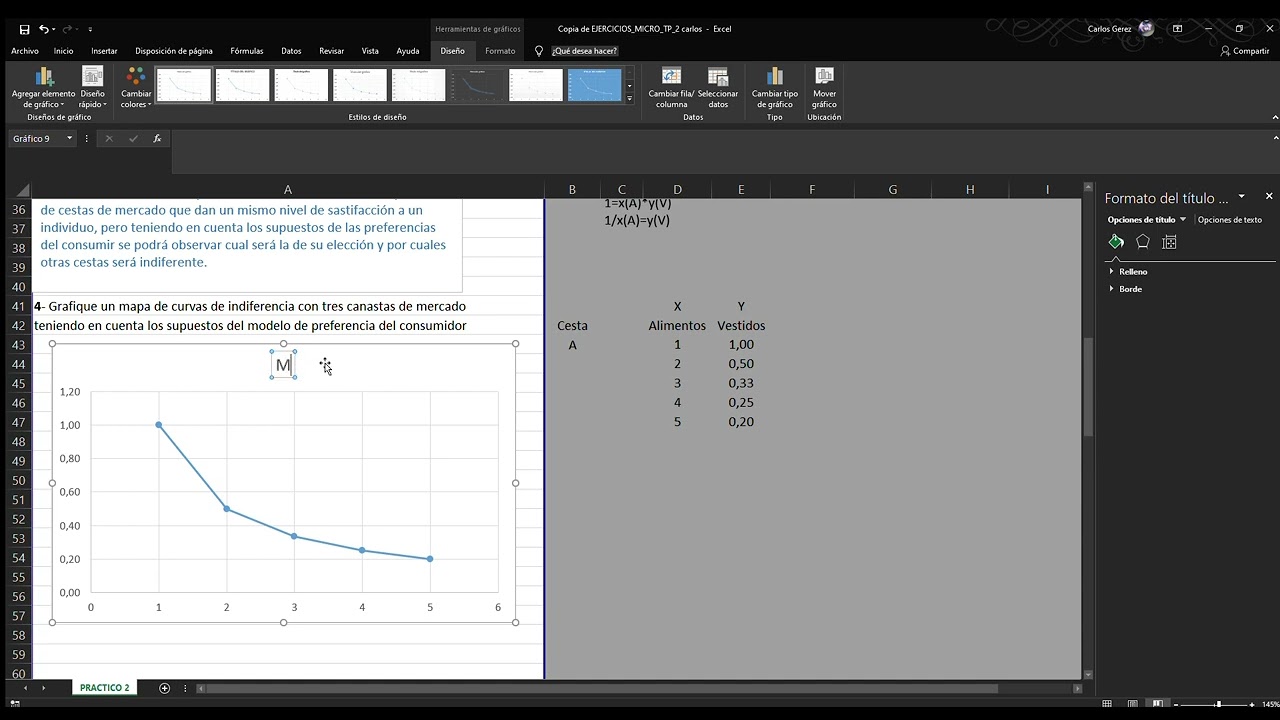Viewport: 1280px width, 720px height.
Task: Click Cambiar tipo de gráfico
Action: click(x=774, y=88)
